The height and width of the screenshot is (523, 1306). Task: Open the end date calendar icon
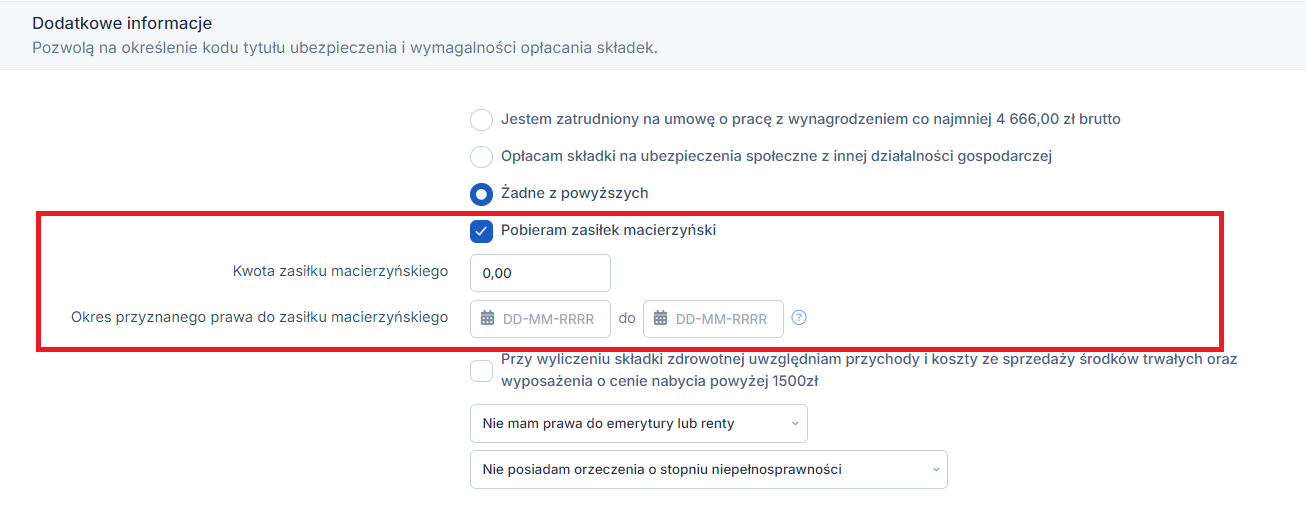[661, 318]
